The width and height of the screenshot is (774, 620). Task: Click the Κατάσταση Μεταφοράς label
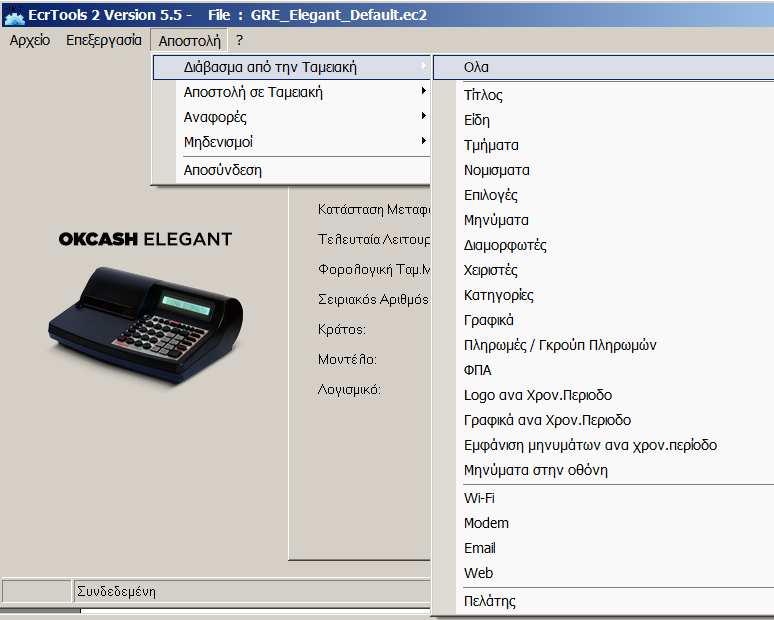(x=374, y=210)
